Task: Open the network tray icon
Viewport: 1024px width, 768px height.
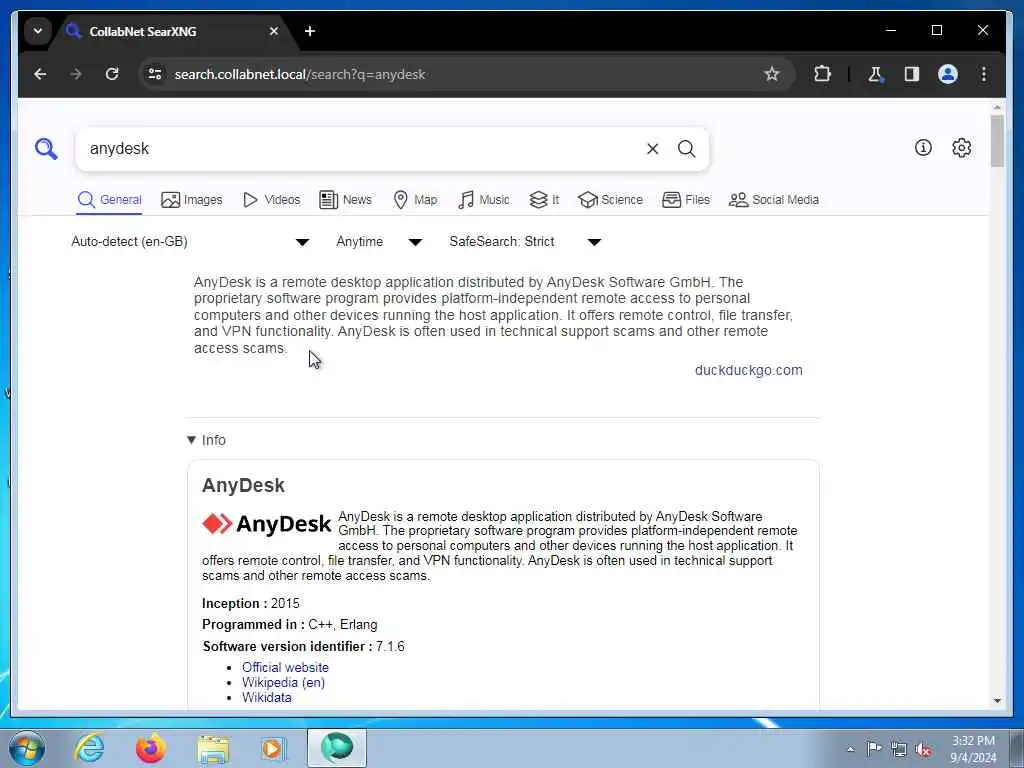Action: pyautogui.click(x=899, y=749)
